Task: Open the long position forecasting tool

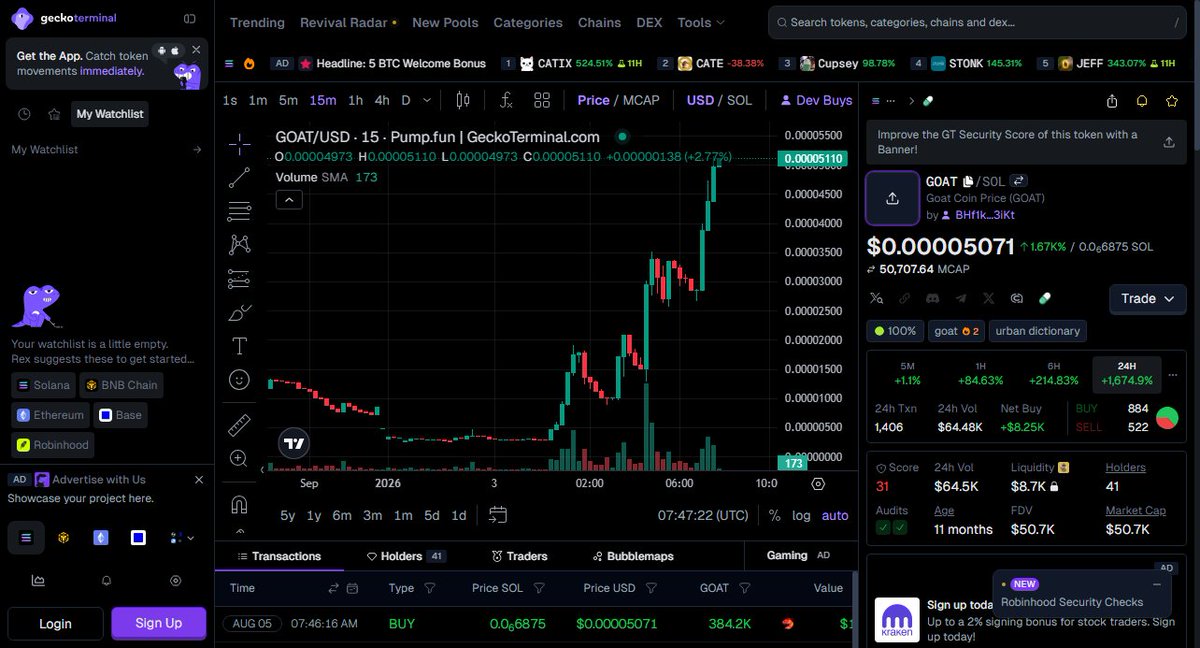Action: click(x=239, y=278)
